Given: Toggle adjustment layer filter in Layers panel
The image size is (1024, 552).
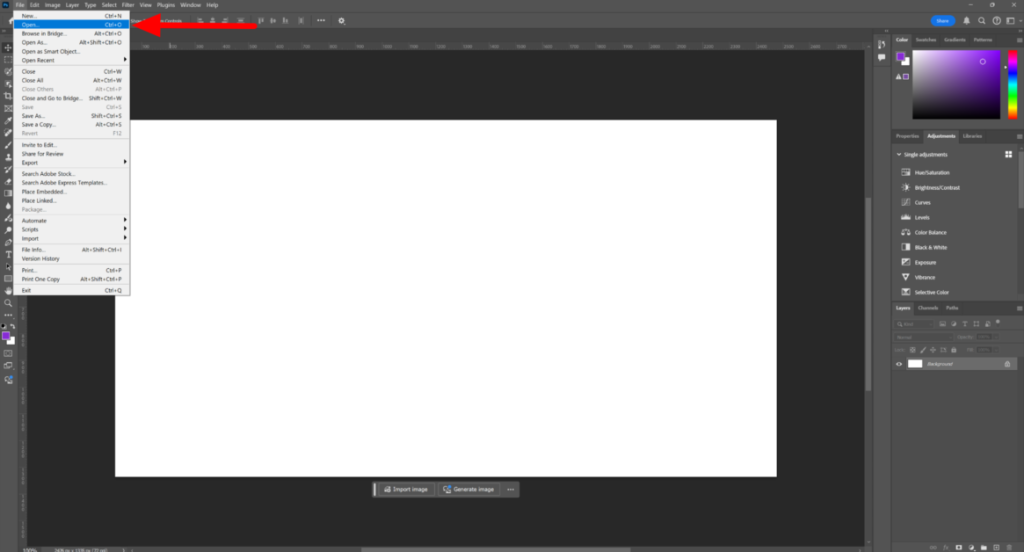Looking at the screenshot, I should pyautogui.click(x=953, y=324).
